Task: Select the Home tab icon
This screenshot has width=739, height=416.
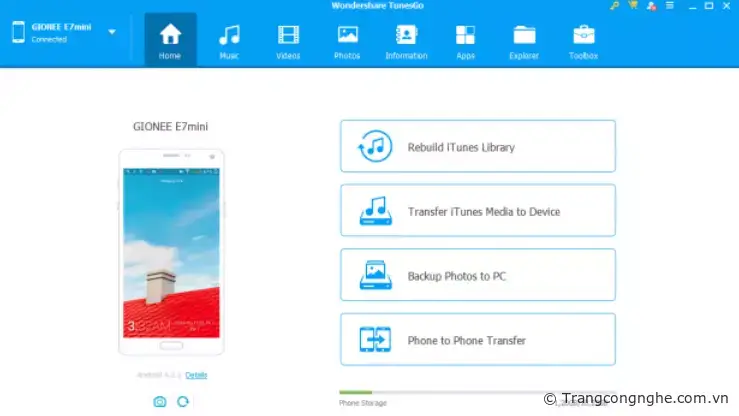Action: tap(170, 41)
